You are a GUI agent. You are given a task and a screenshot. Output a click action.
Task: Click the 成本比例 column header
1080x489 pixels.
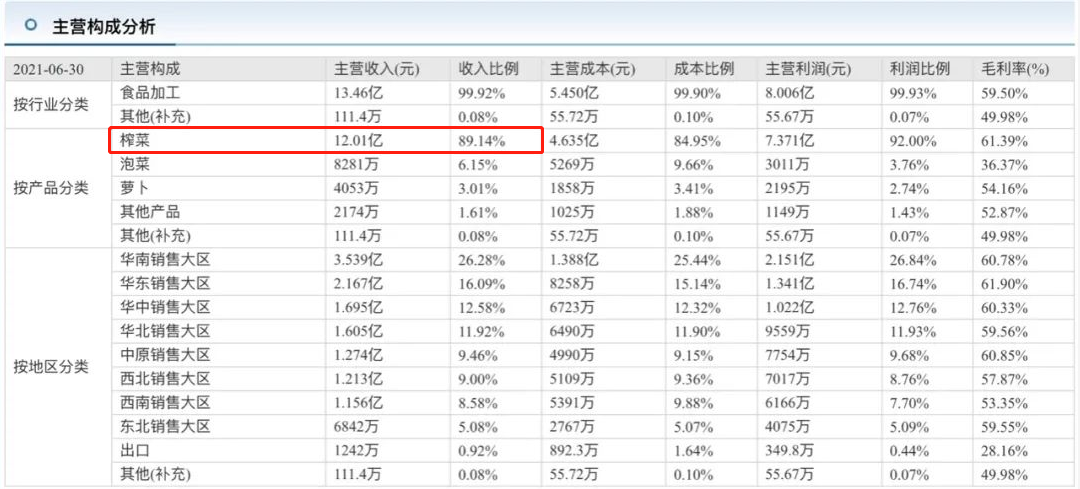pos(704,70)
